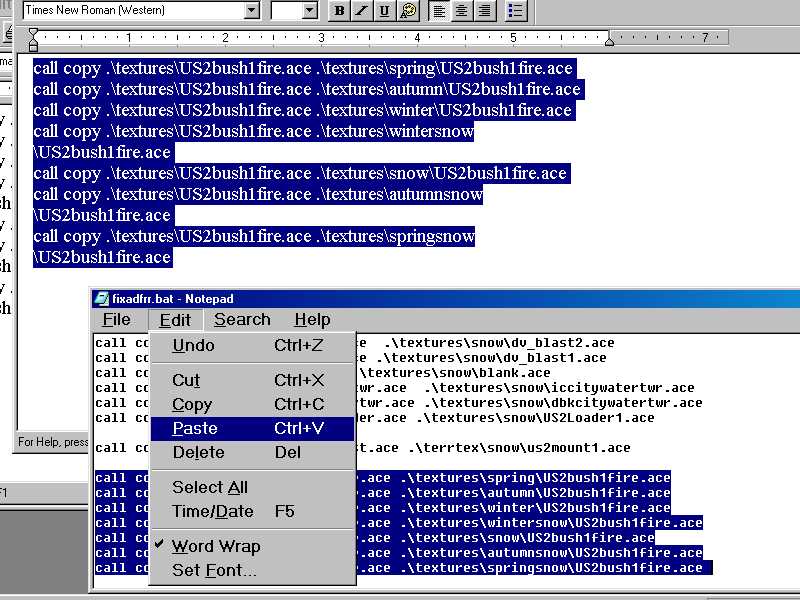This screenshot has width=800, height=600.
Task: Open the Help menu in Notepad
Action: point(312,320)
